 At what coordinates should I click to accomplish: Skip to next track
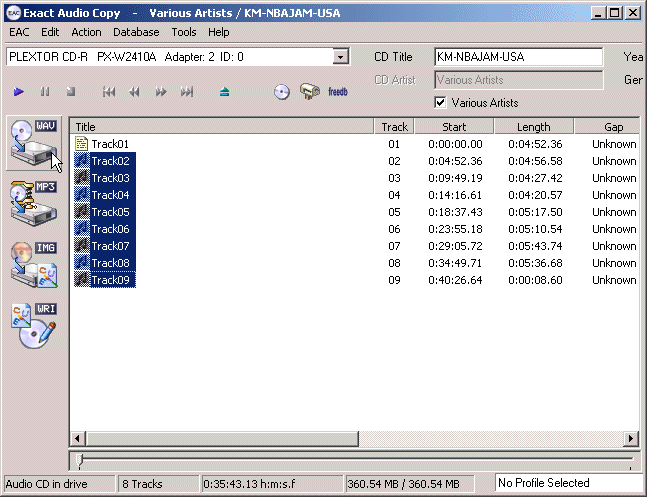click(x=187, y=92)
